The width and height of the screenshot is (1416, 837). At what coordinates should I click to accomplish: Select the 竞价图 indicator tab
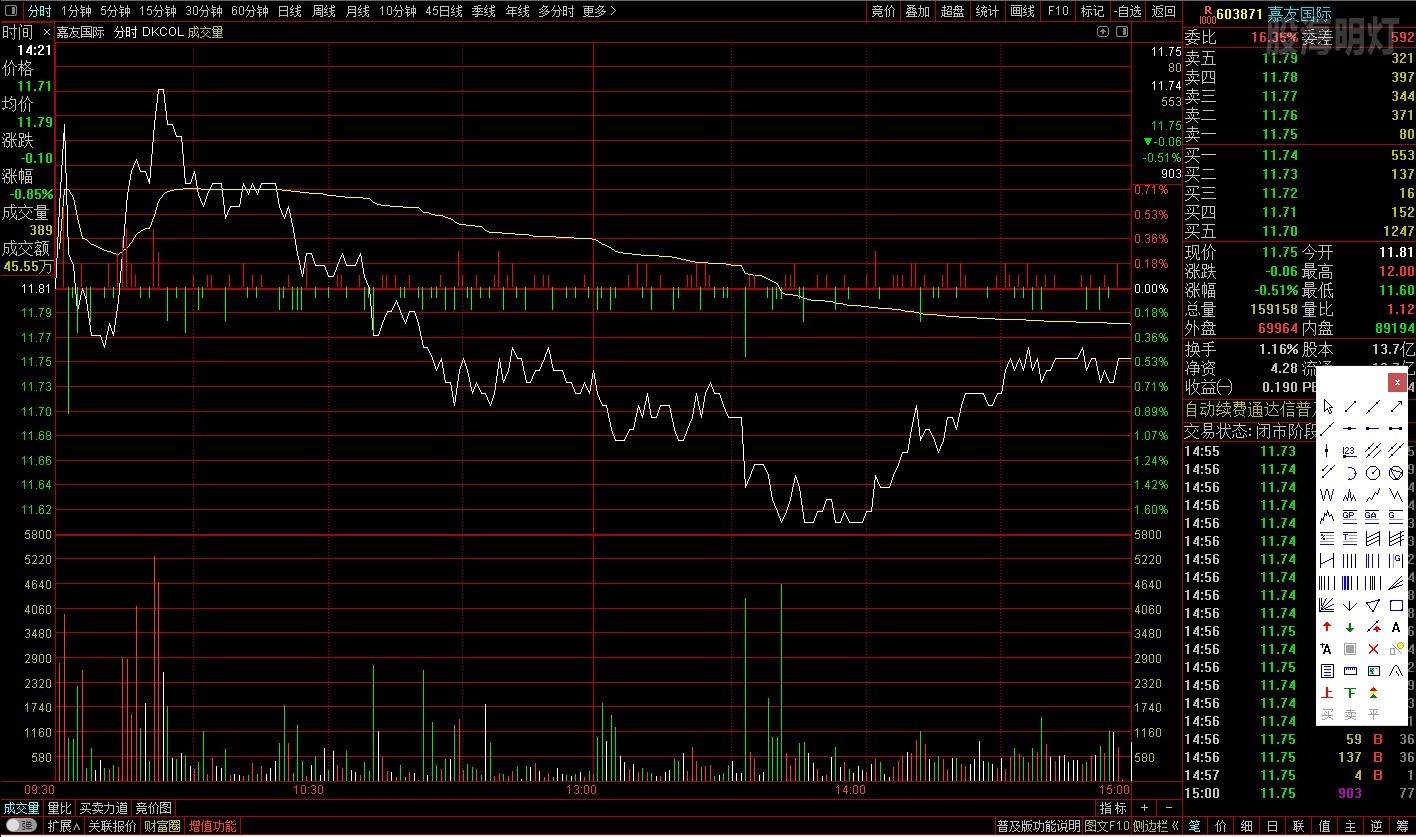(x=154, y=808)
